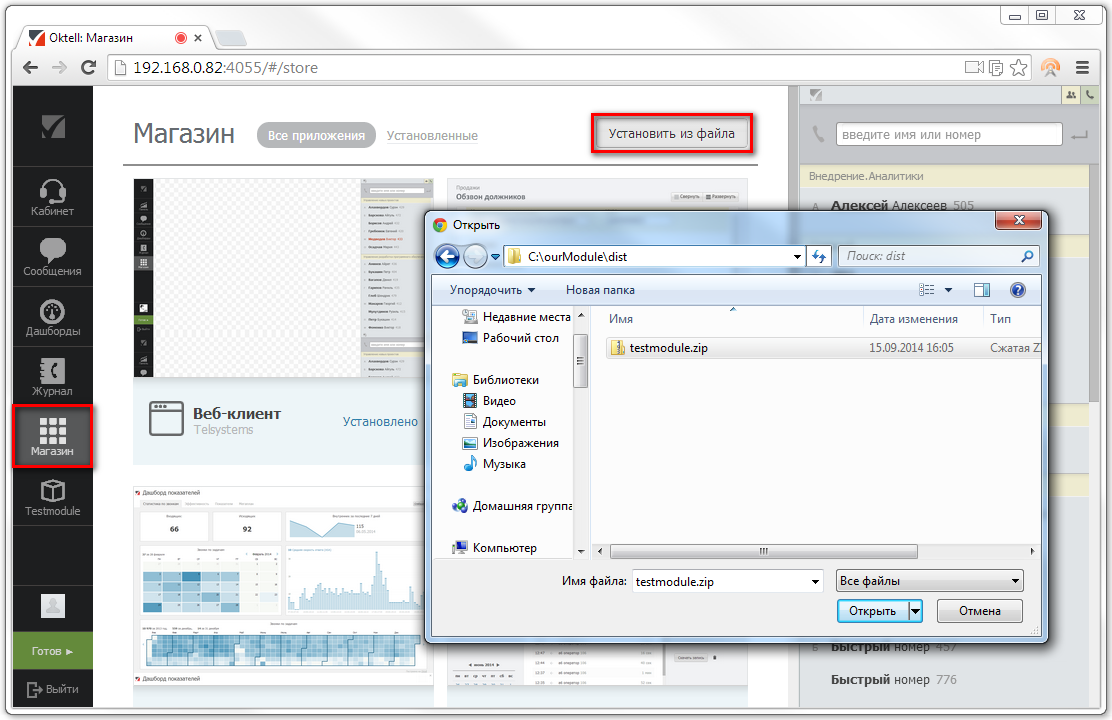The height and width of the screenshot is (720, 1112).
Task: Click the Установить из файла button
Action: (x=671, y=134)
